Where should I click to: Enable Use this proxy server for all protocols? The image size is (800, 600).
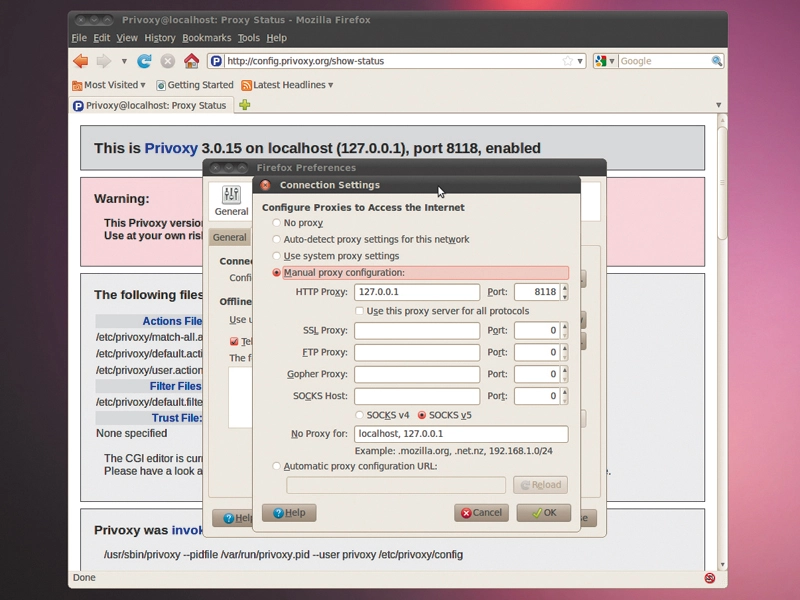pos(360,311)
